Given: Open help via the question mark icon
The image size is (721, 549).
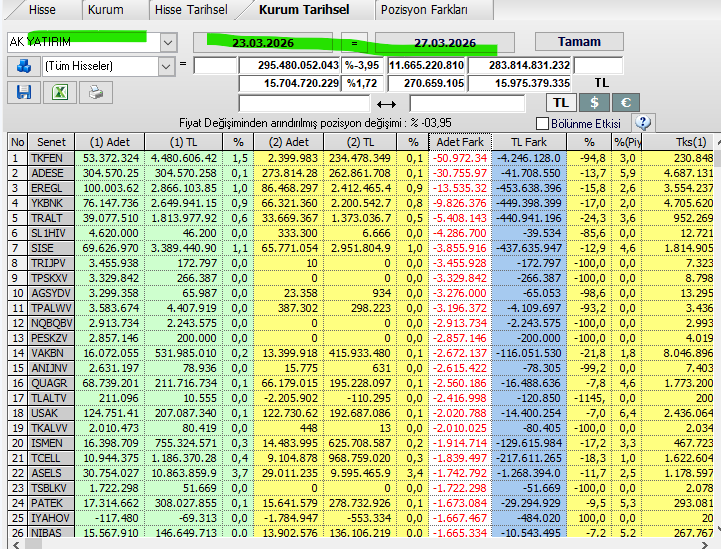Looking at the screenshot, I should point(643,123).
